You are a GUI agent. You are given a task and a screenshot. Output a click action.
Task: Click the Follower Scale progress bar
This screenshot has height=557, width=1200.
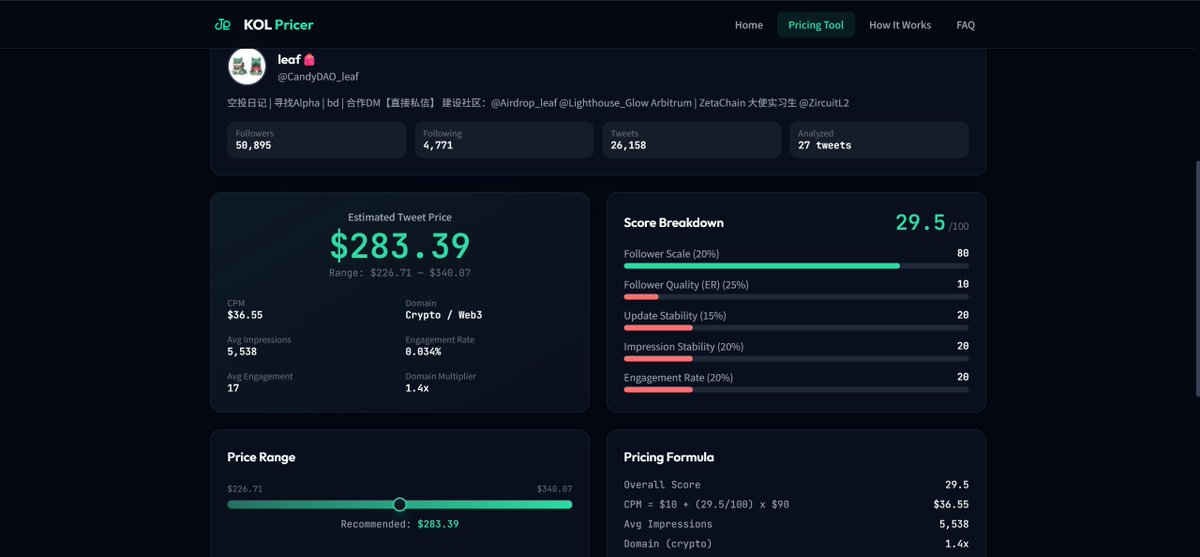tap(796, 266)
